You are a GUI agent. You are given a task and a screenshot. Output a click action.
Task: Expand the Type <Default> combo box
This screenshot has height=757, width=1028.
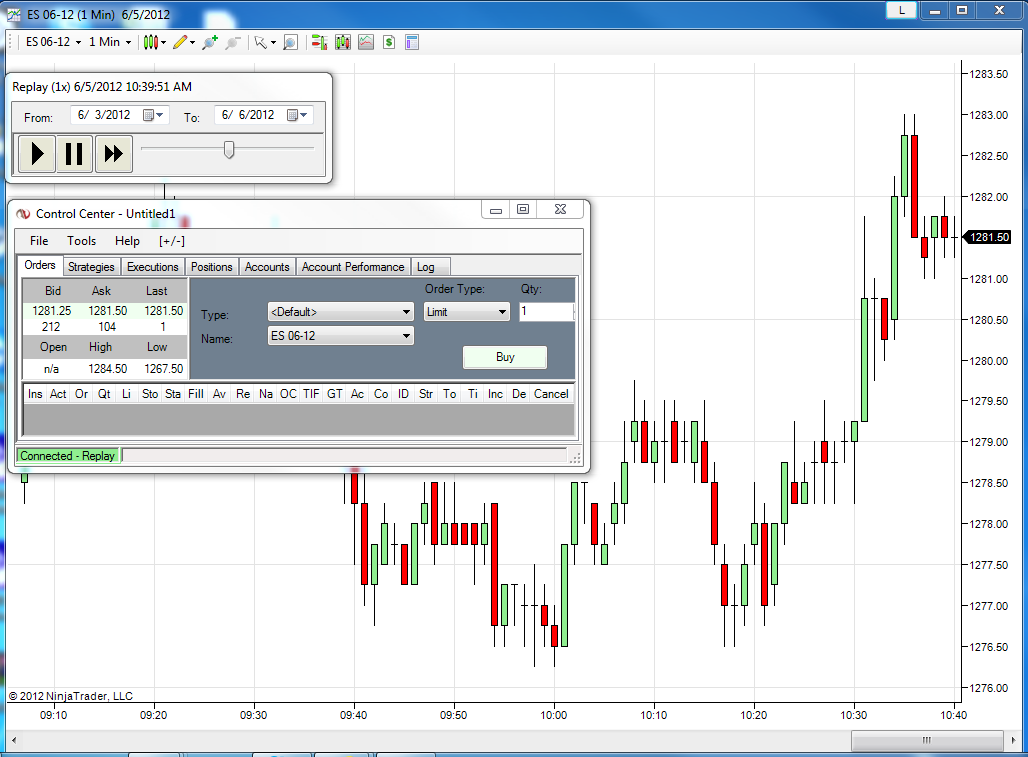coord(340,312)
